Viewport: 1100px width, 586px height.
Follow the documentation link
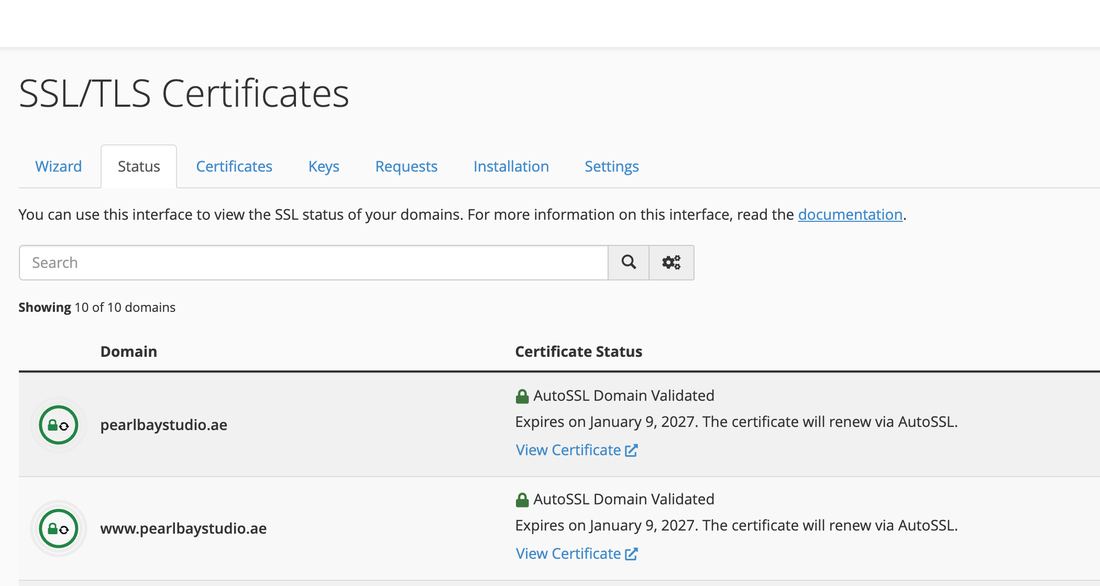coord(850,215)
